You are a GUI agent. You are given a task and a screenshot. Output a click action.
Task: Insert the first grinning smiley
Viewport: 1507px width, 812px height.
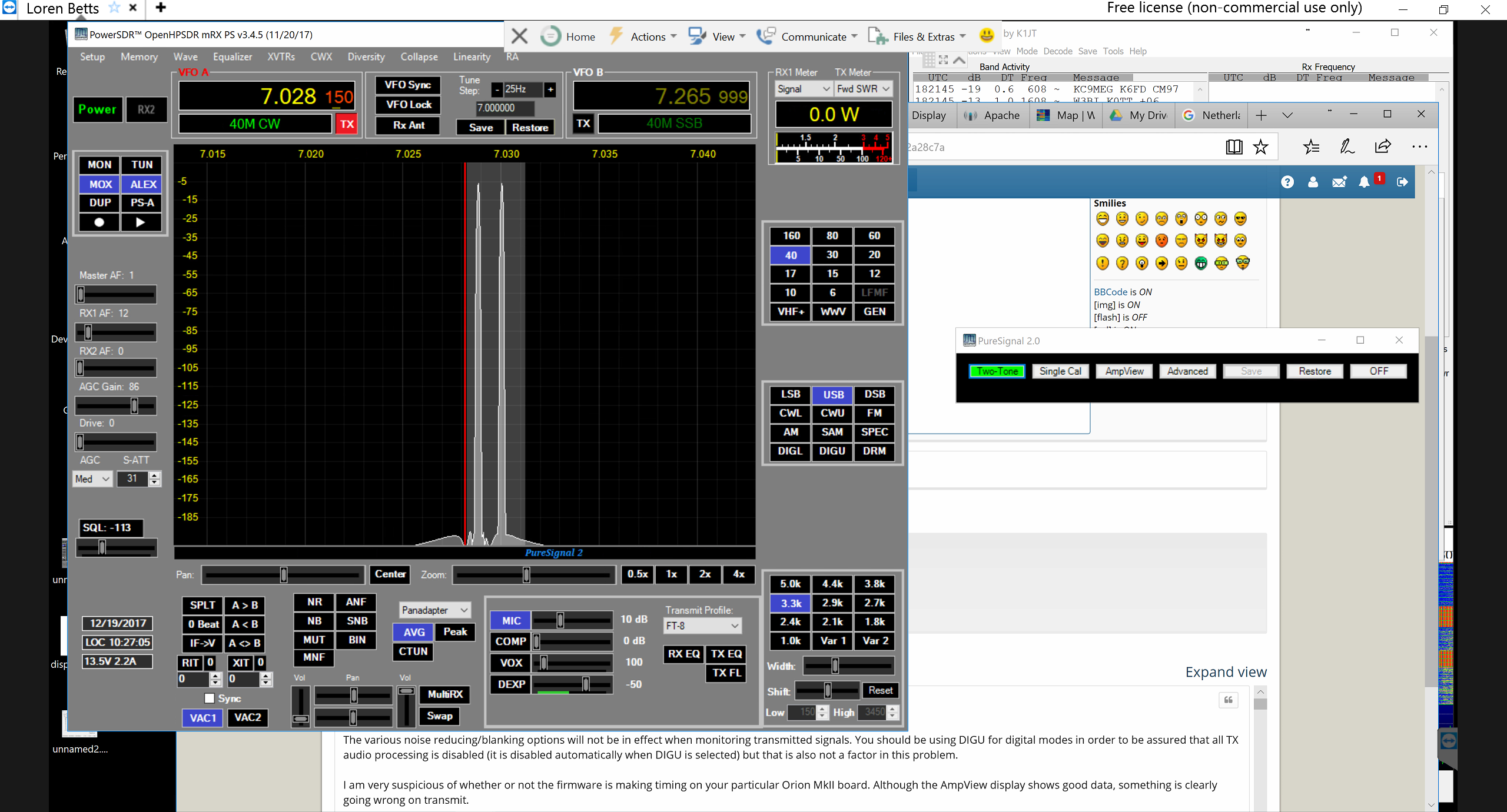(x=1103, y=219)
